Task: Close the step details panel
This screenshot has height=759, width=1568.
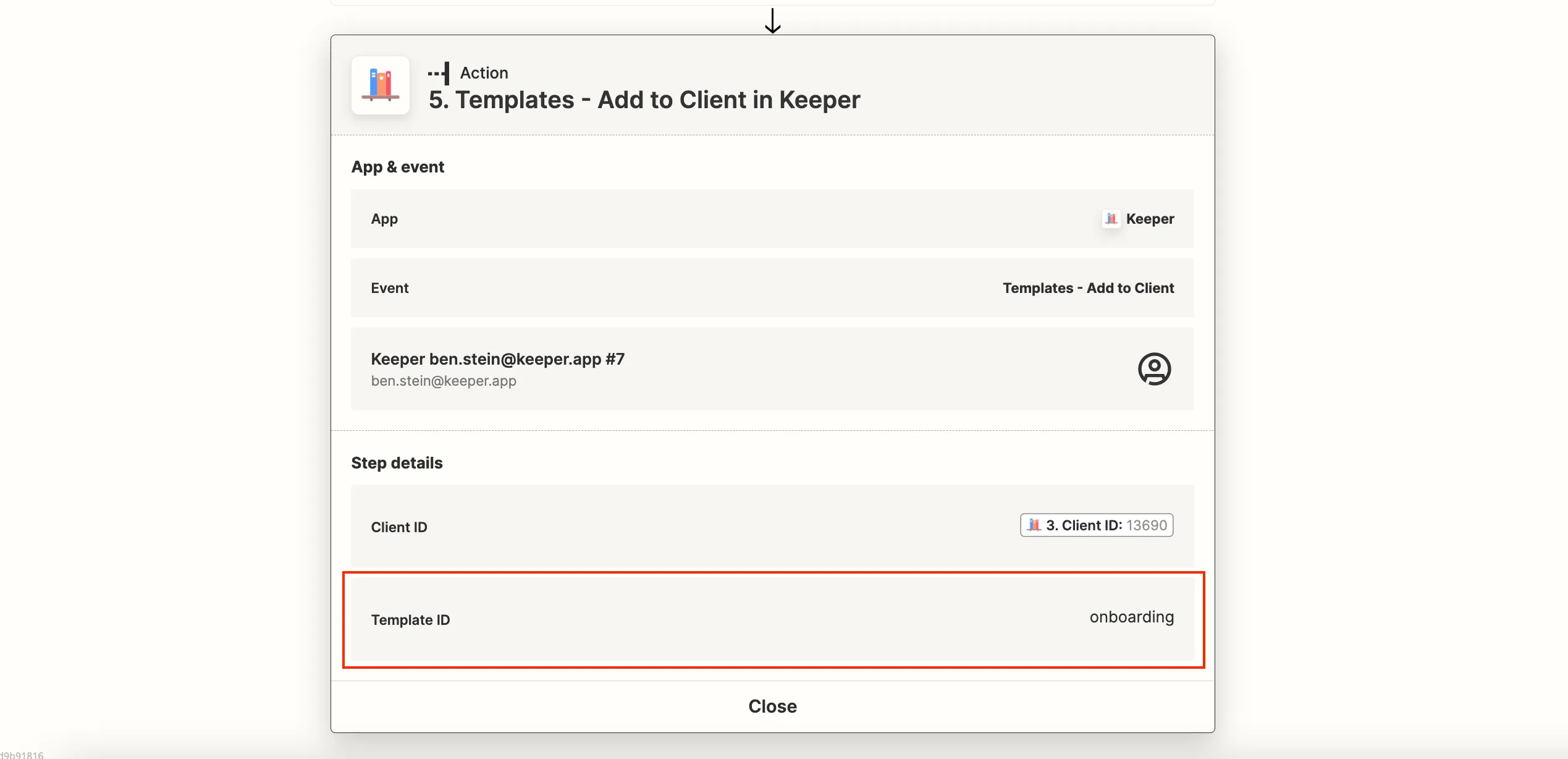Action: click(x=772, y=706)
